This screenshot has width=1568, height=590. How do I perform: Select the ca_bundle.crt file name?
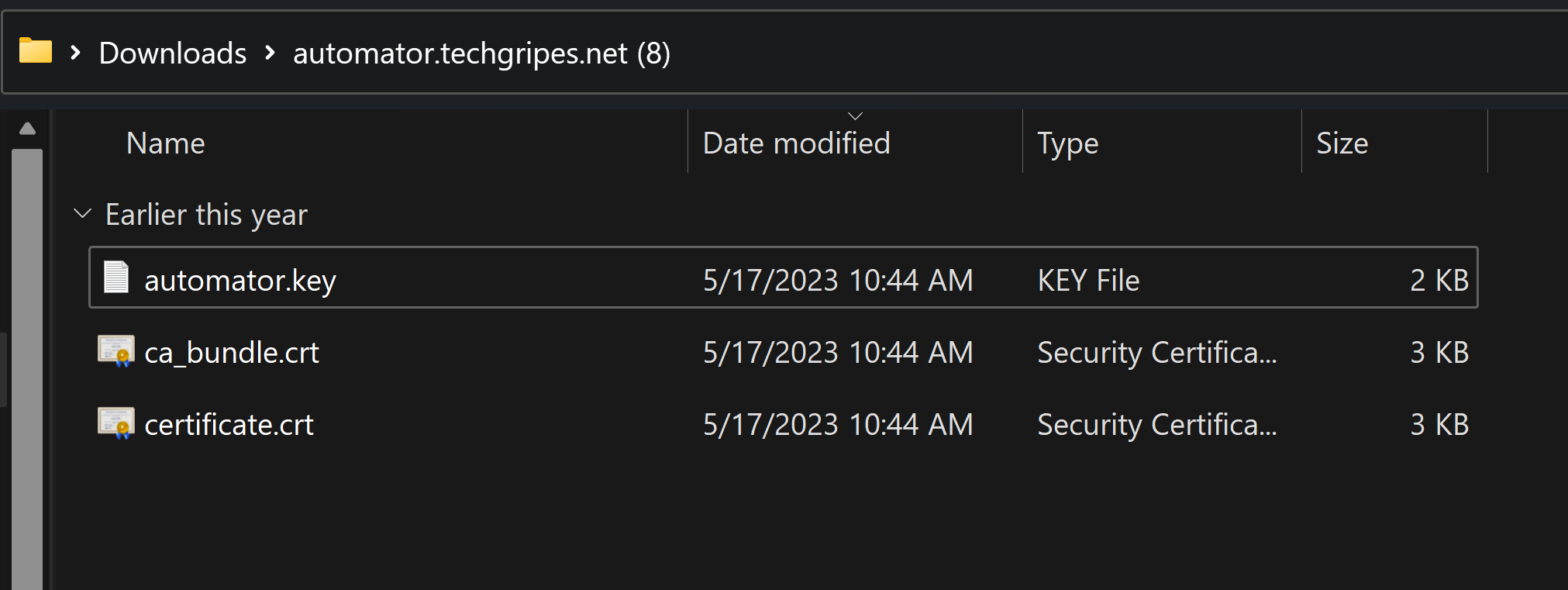232,353
